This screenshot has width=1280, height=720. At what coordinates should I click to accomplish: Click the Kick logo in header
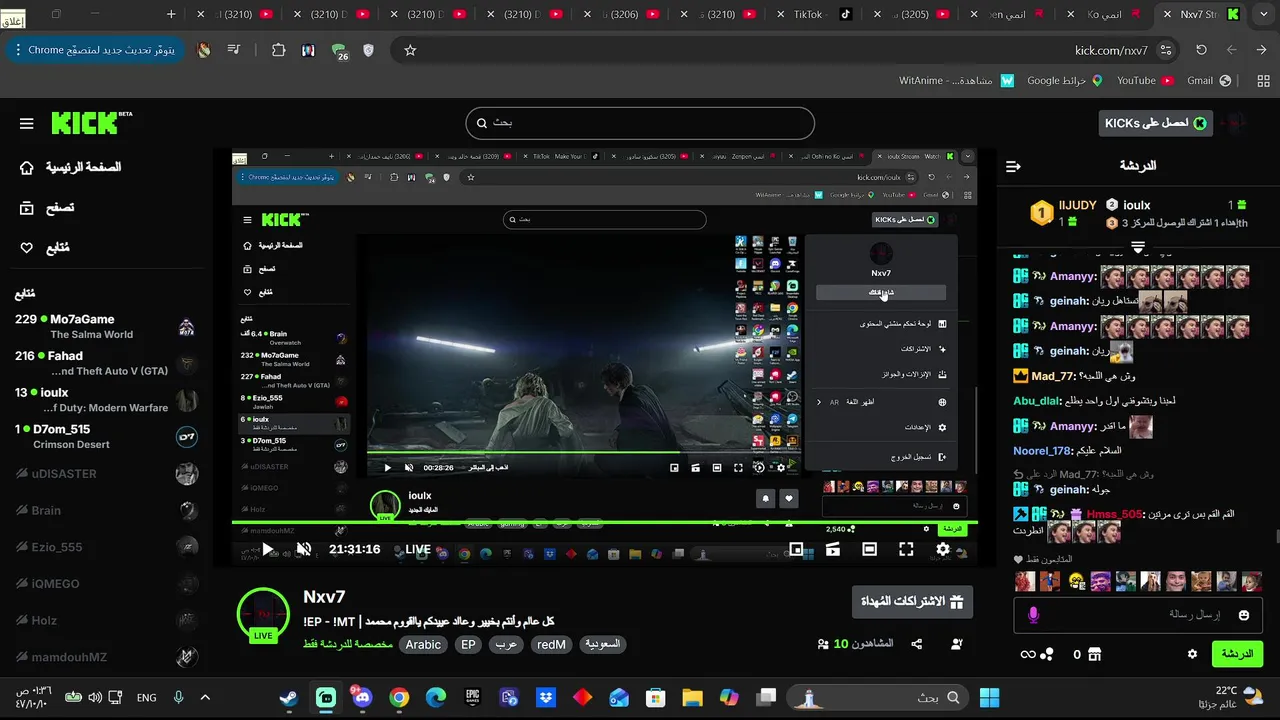(91, 122)
